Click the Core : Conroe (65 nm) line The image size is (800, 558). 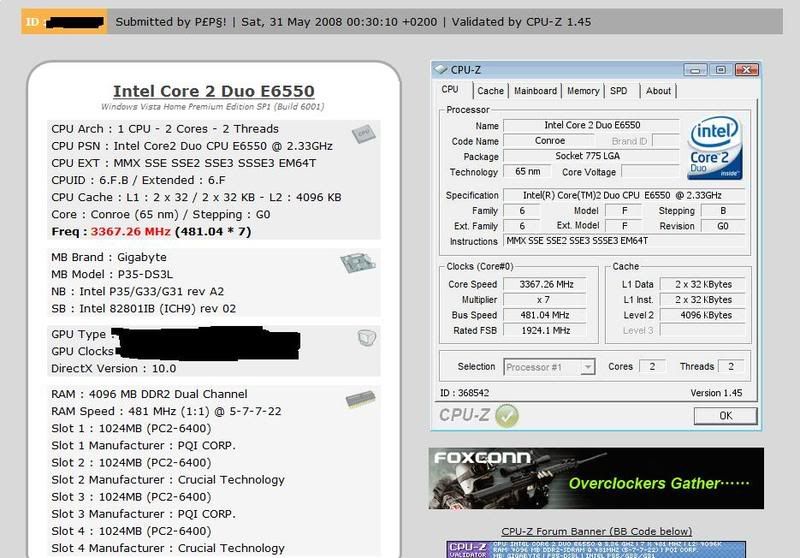pyautogui.click(x=161, y=214)
